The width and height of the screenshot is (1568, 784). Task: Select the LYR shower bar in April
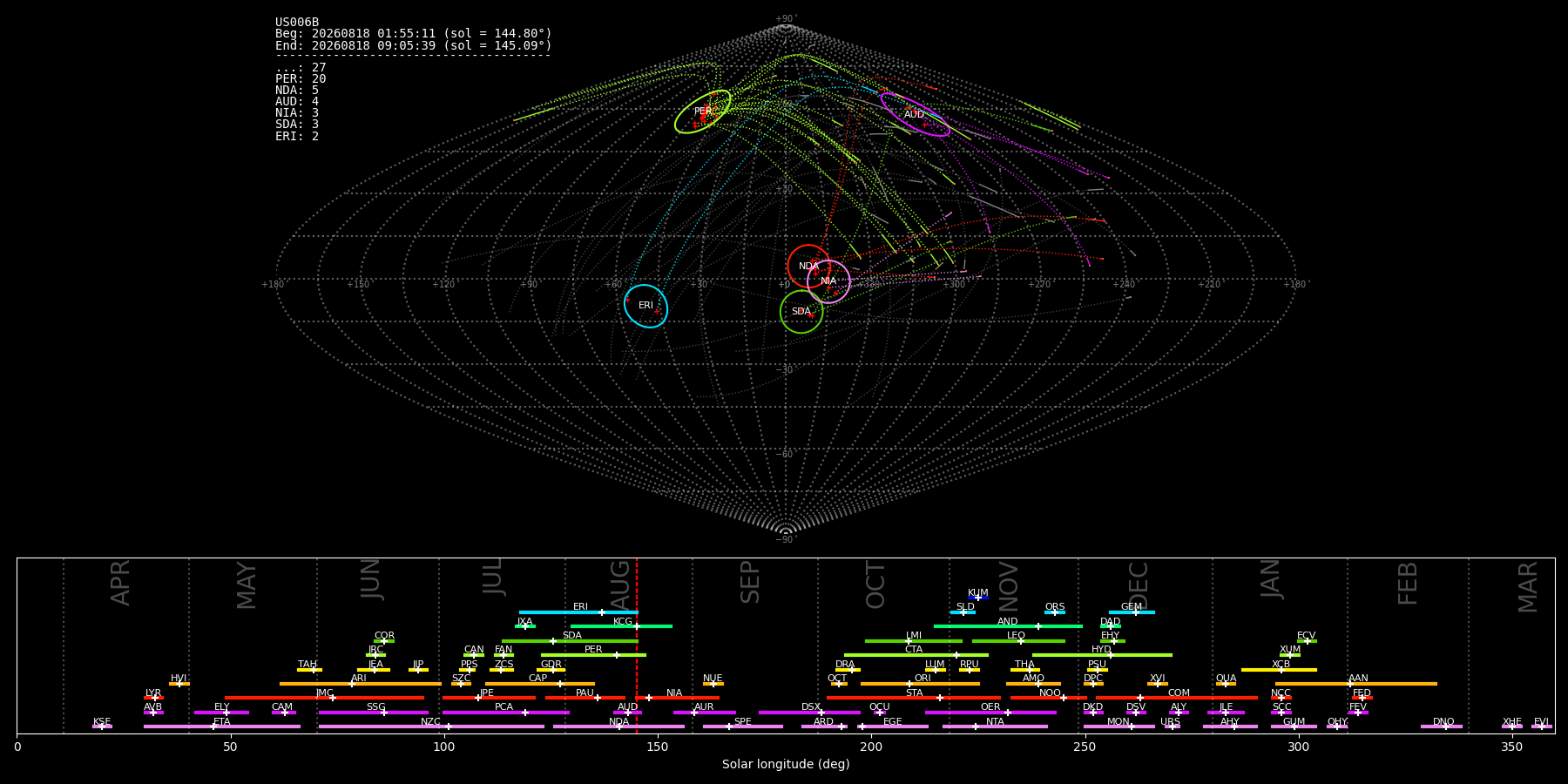click(x=153, y=698)
